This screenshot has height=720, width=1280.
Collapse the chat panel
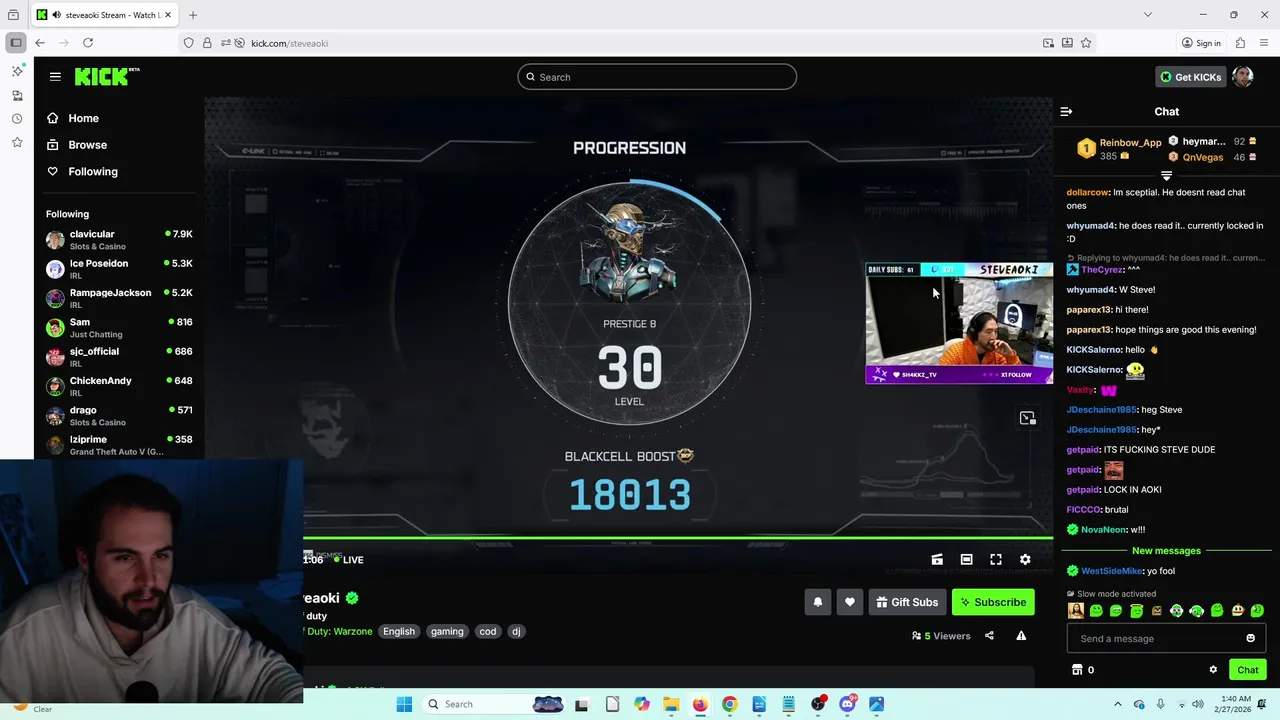1066,112
